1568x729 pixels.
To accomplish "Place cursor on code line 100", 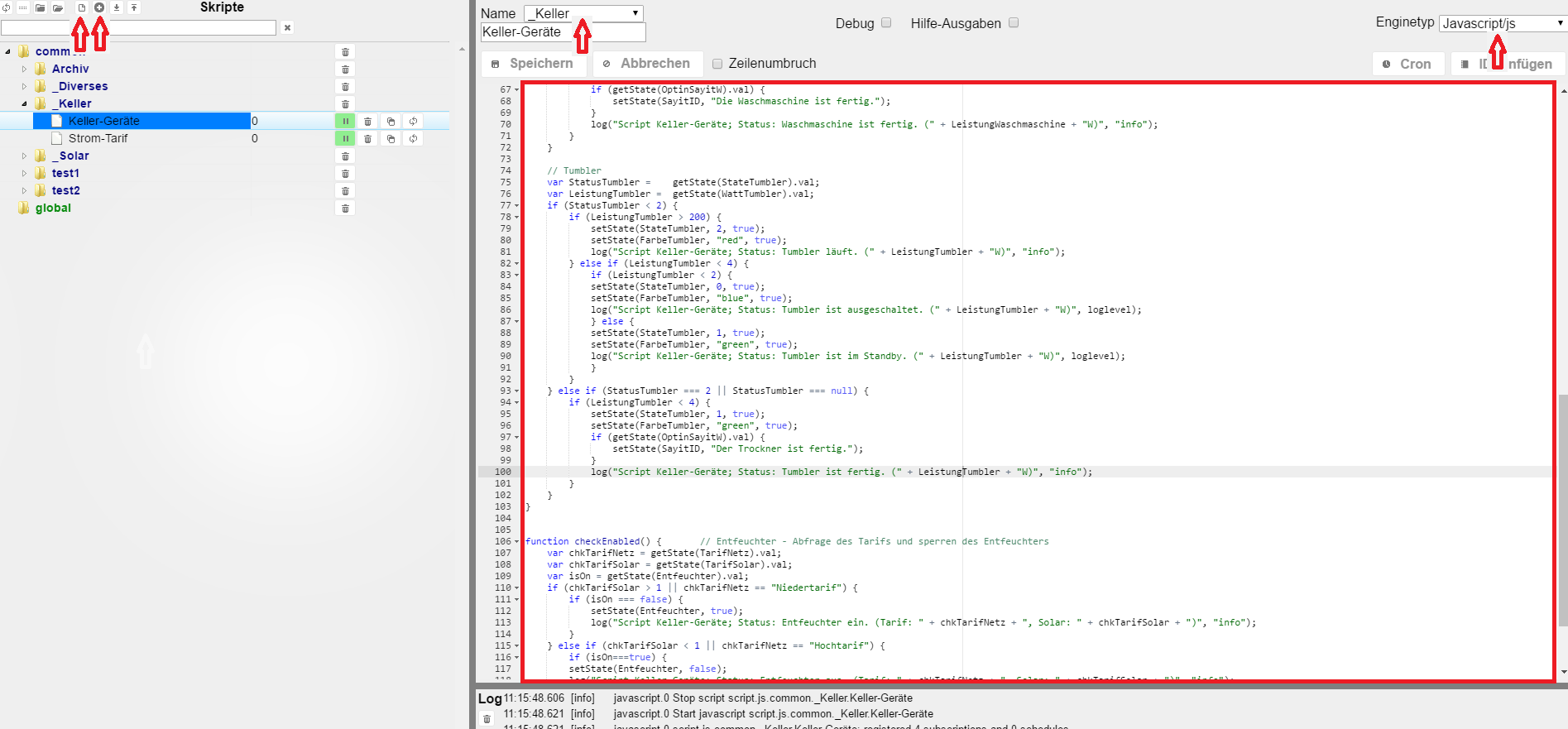I will tap(1038, 472).
